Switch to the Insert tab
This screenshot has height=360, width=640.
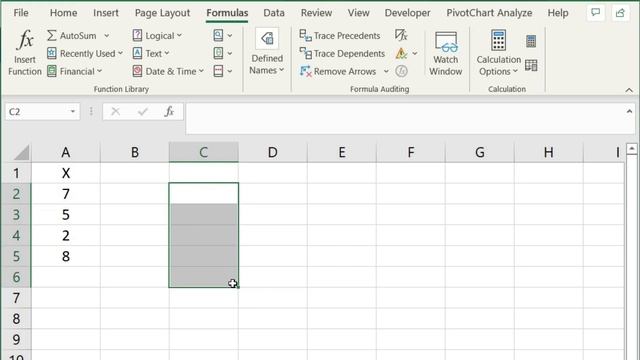tap(106, 13)
